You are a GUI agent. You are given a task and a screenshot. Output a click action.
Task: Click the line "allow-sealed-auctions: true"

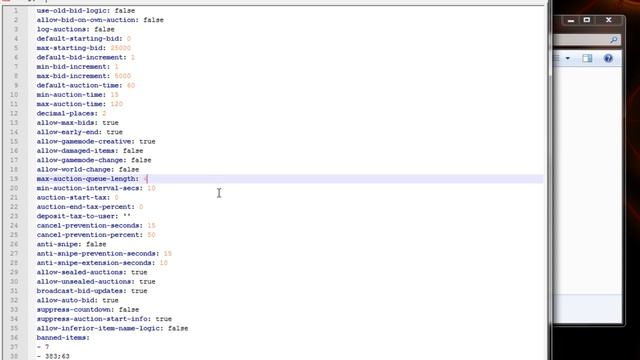click(x=92, y=273)
